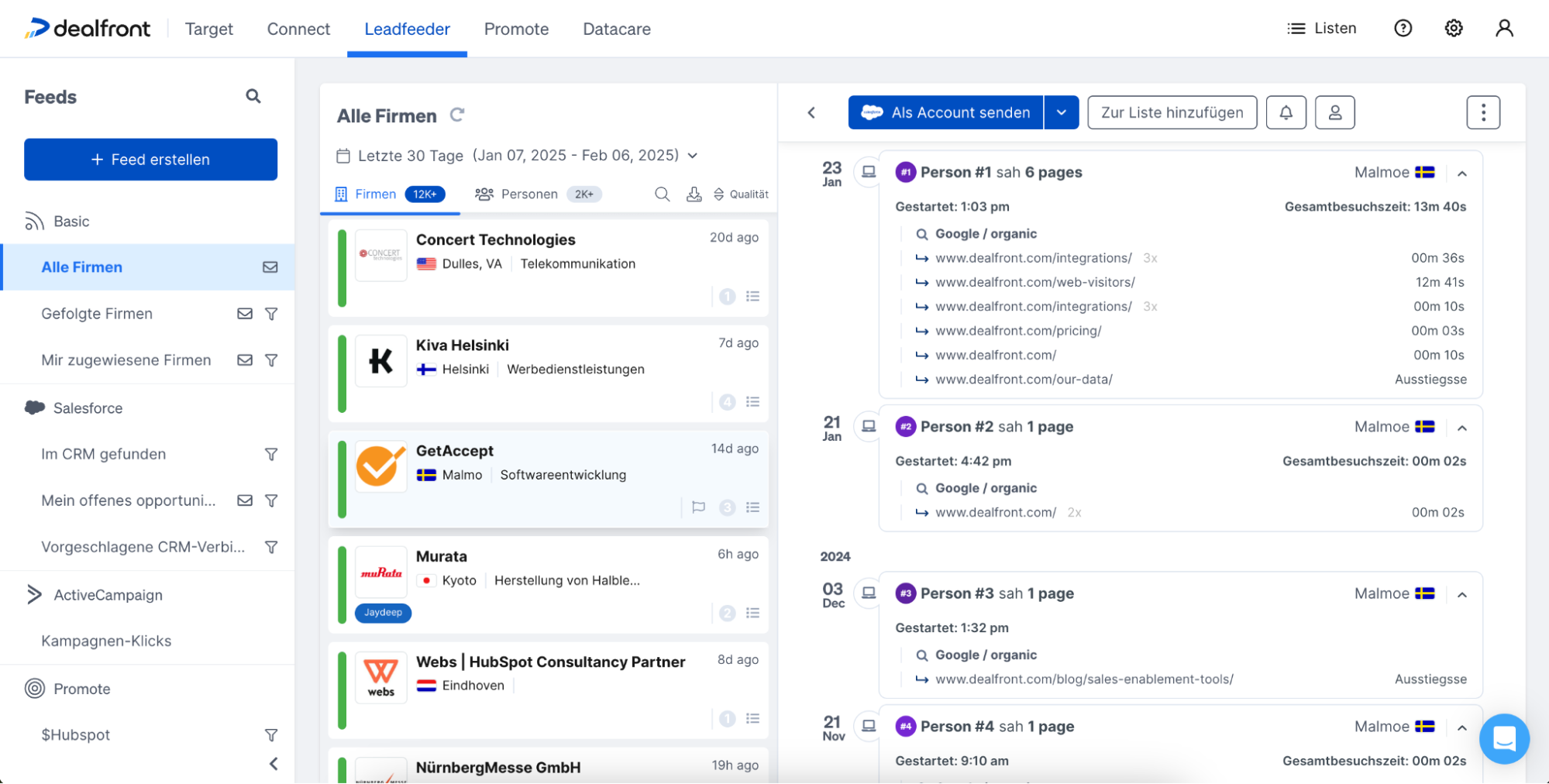Image resolution: width=1549 pixels, height=784 pixels.
Task: Collapse the Feeds sidebar
Action: 274,764
